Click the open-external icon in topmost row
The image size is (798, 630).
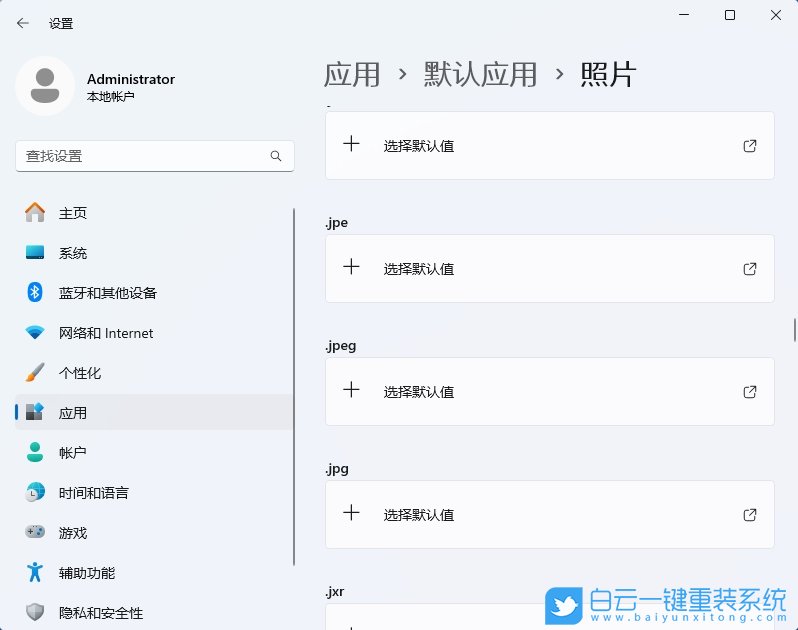pos(750,146)
